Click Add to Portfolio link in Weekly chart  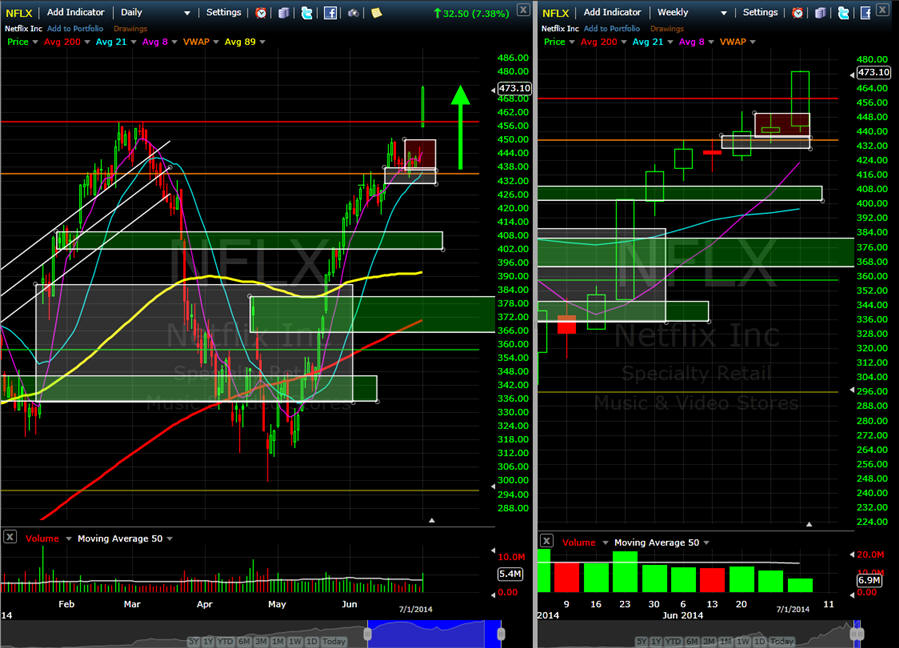tap(612, 28)
